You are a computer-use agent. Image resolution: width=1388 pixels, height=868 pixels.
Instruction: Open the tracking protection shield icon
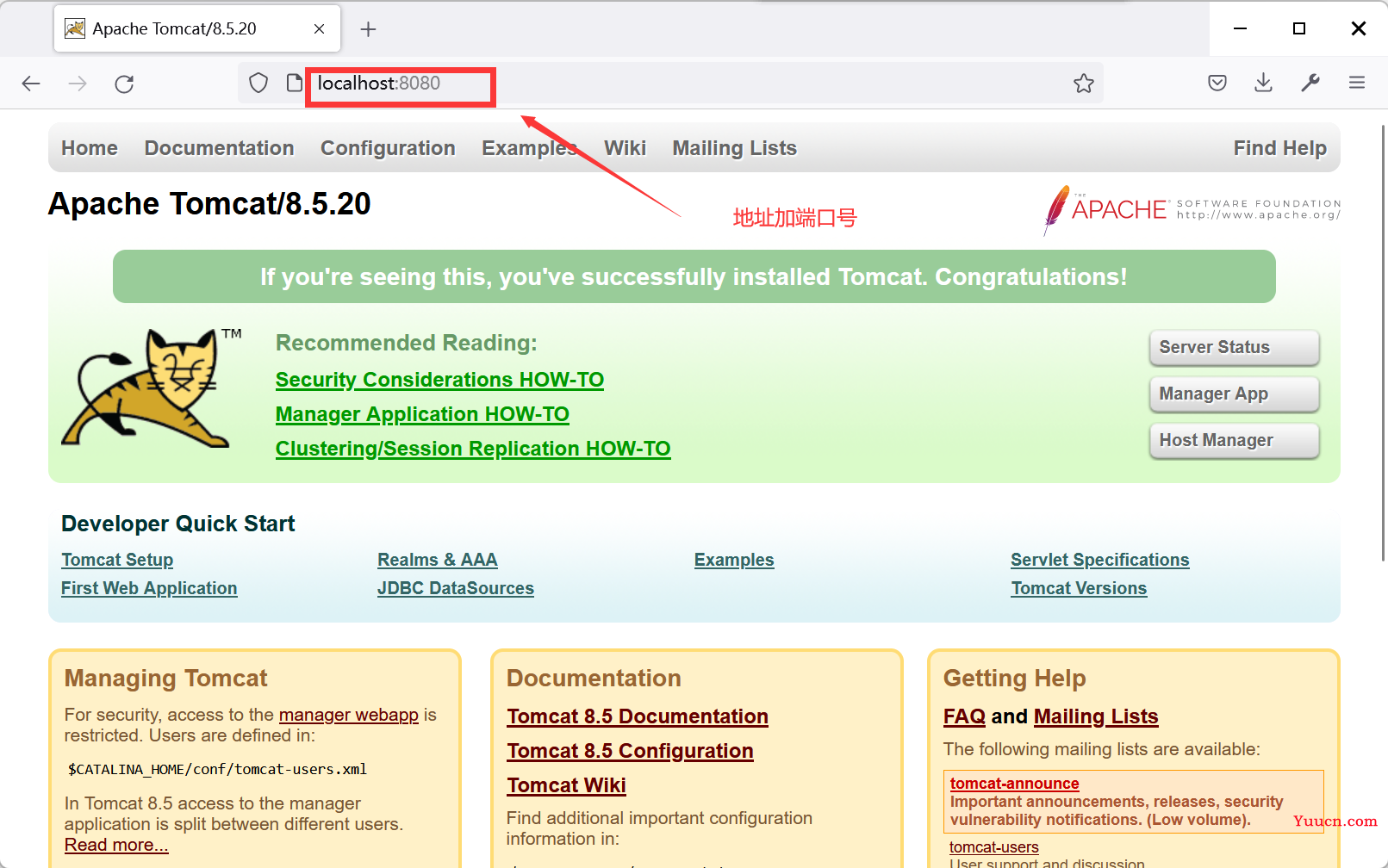tap(258, 83)
